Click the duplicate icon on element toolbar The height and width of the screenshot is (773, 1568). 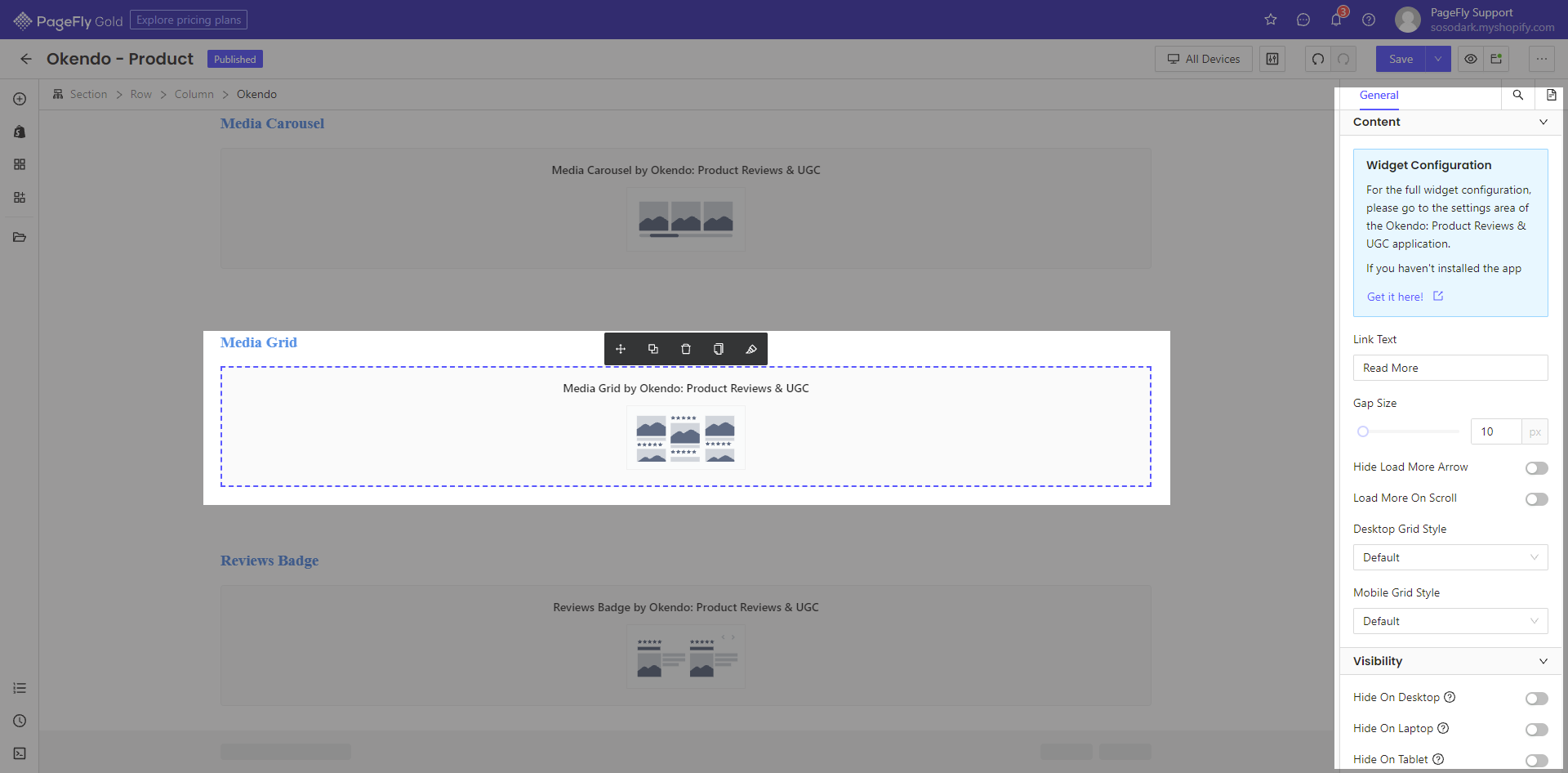coord(653,349)
